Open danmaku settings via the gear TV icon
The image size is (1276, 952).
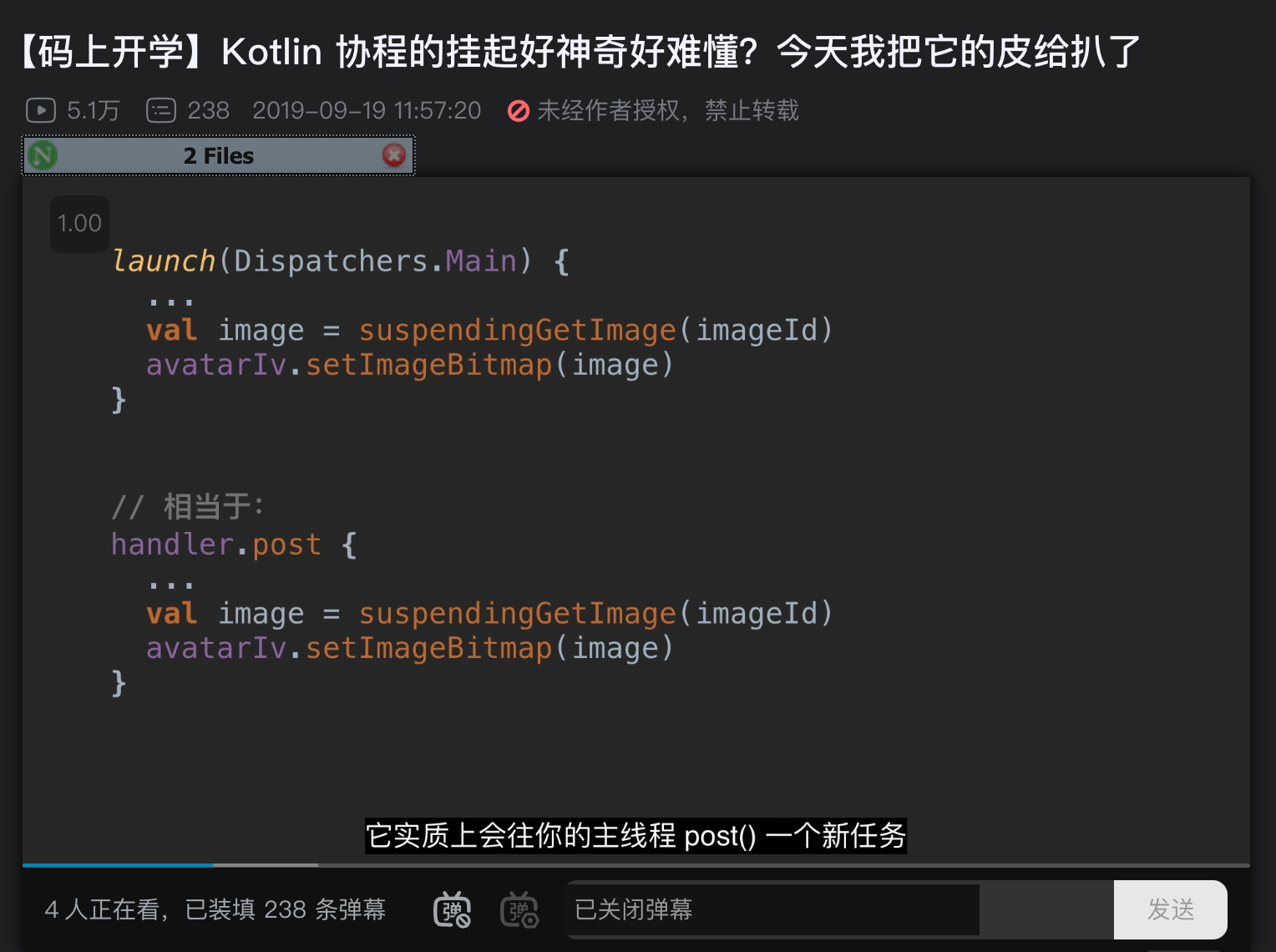[519, 910]
